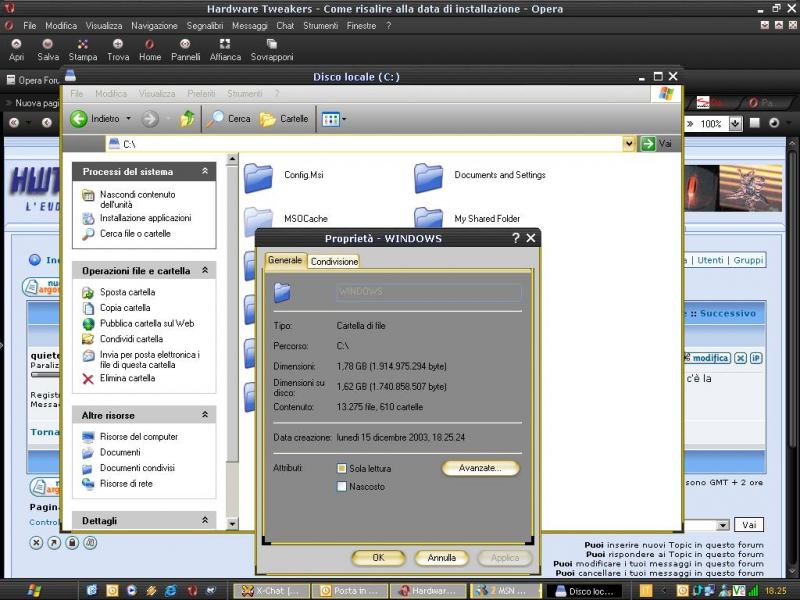Open the Opera File menu
Screen dimensions: 800x600
coord(30,26)
